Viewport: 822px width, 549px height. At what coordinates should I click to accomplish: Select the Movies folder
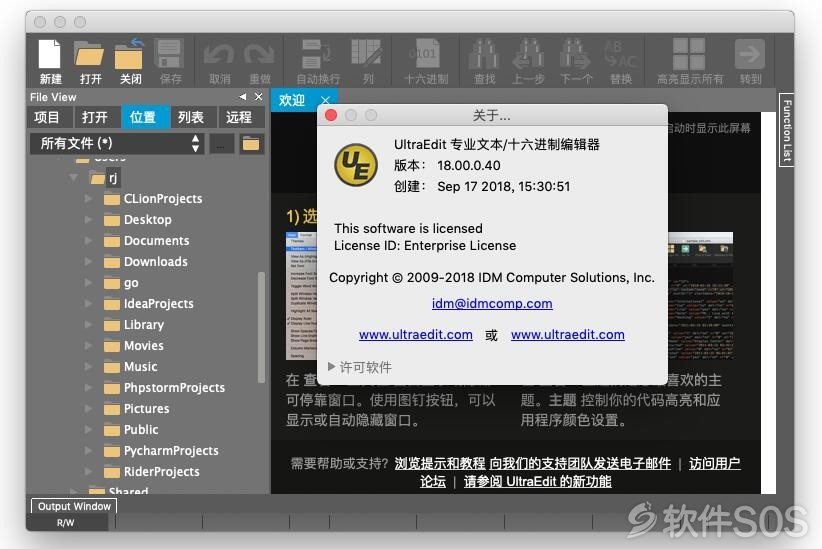click(x=134, y=346)
